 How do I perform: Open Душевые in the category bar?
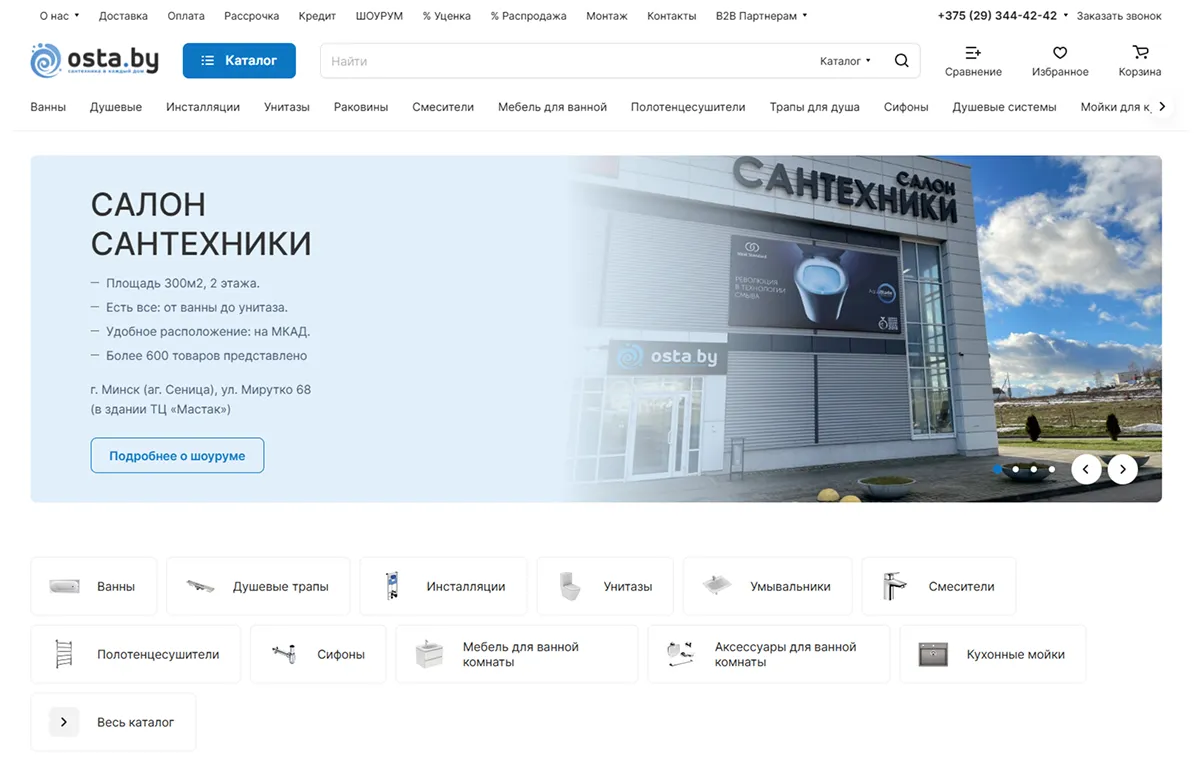tap(116, 107)
